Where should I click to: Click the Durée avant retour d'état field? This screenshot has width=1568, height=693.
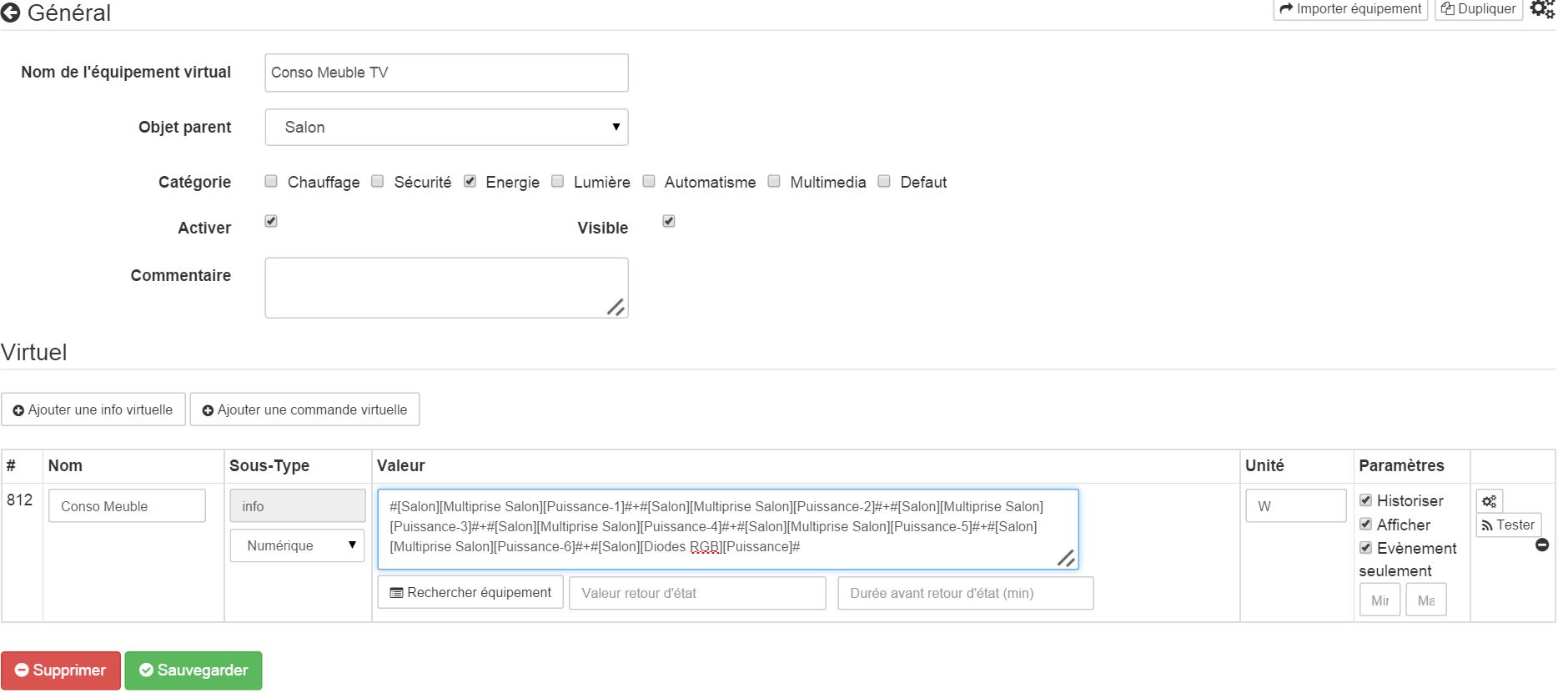pos(966,593)
